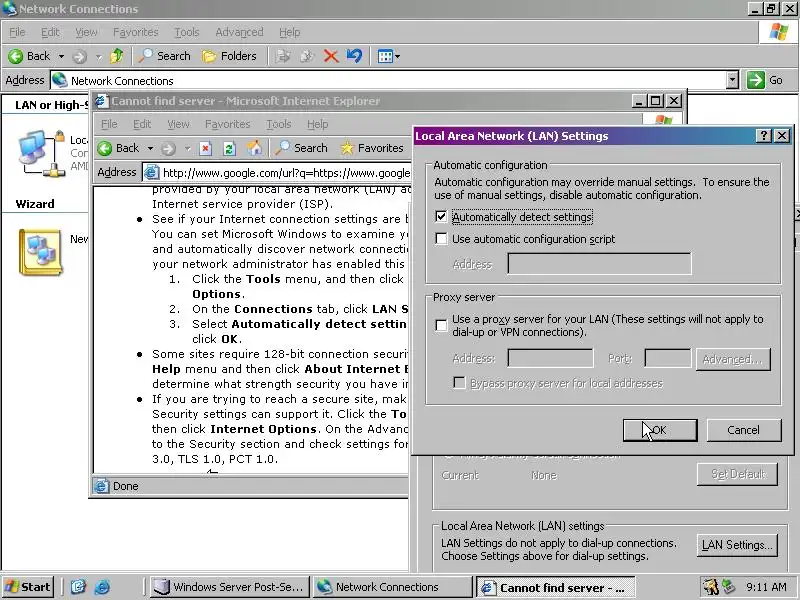Expand Forward history dropdown in Internet Explorer

pos(188,148)
